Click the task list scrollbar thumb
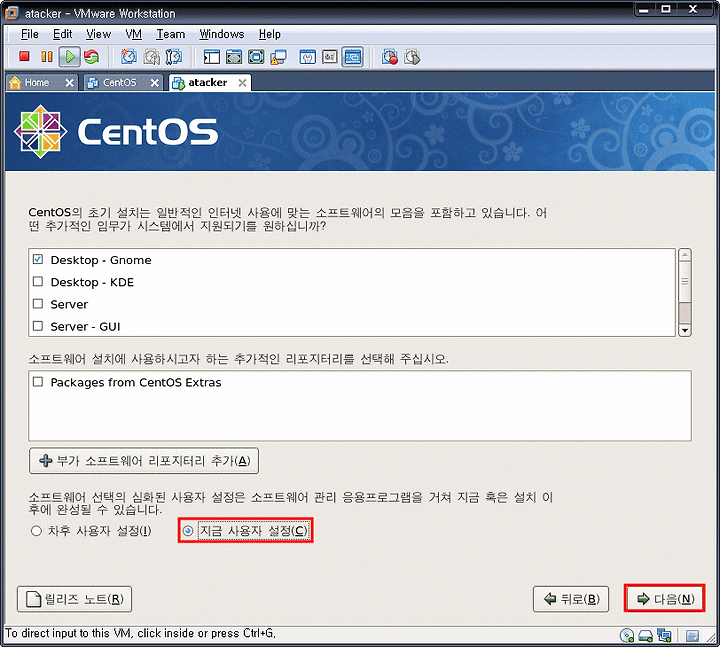 pyautogui.click(x=685, y=282)
